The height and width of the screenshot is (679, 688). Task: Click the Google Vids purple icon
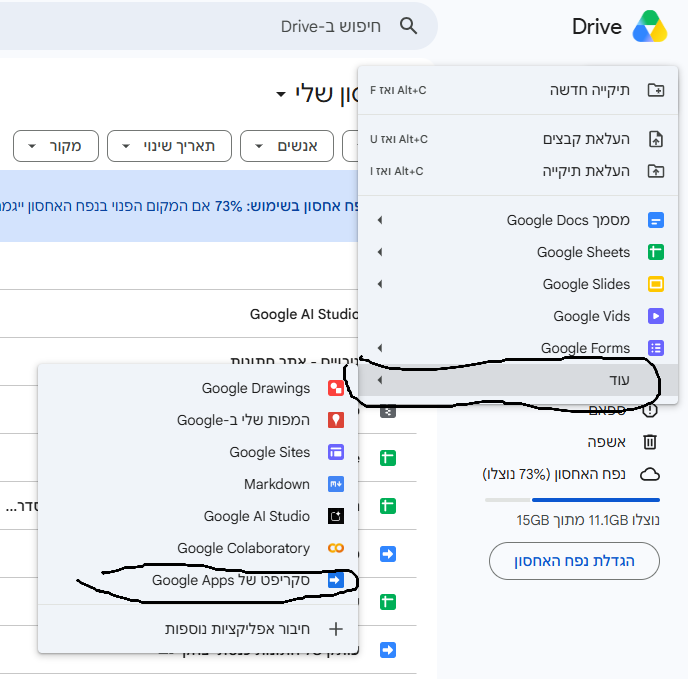coord(656,316)
